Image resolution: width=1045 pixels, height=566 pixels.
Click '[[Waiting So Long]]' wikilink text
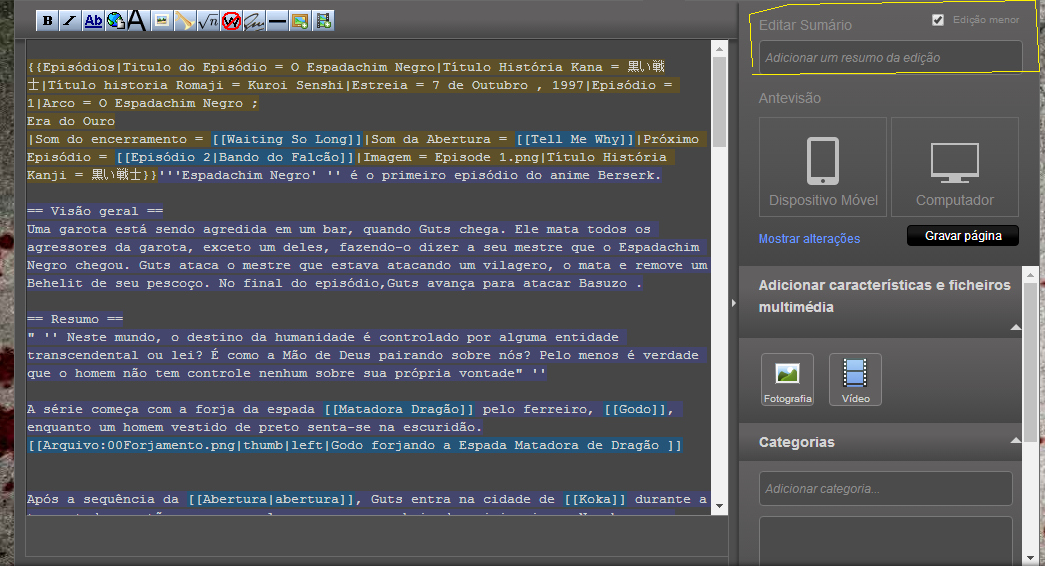pos(287,139)
